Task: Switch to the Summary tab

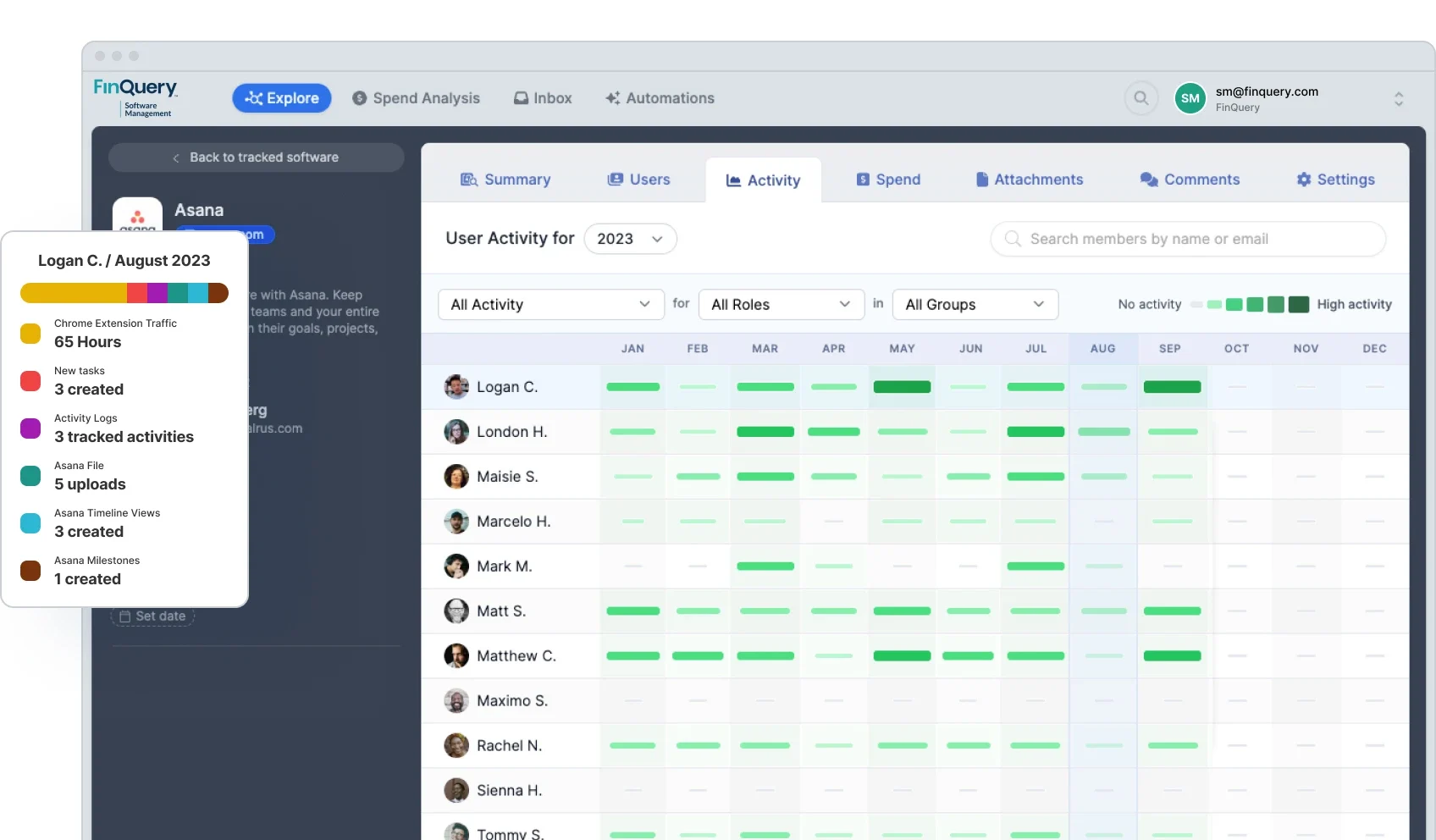Action: pos(505,180)
